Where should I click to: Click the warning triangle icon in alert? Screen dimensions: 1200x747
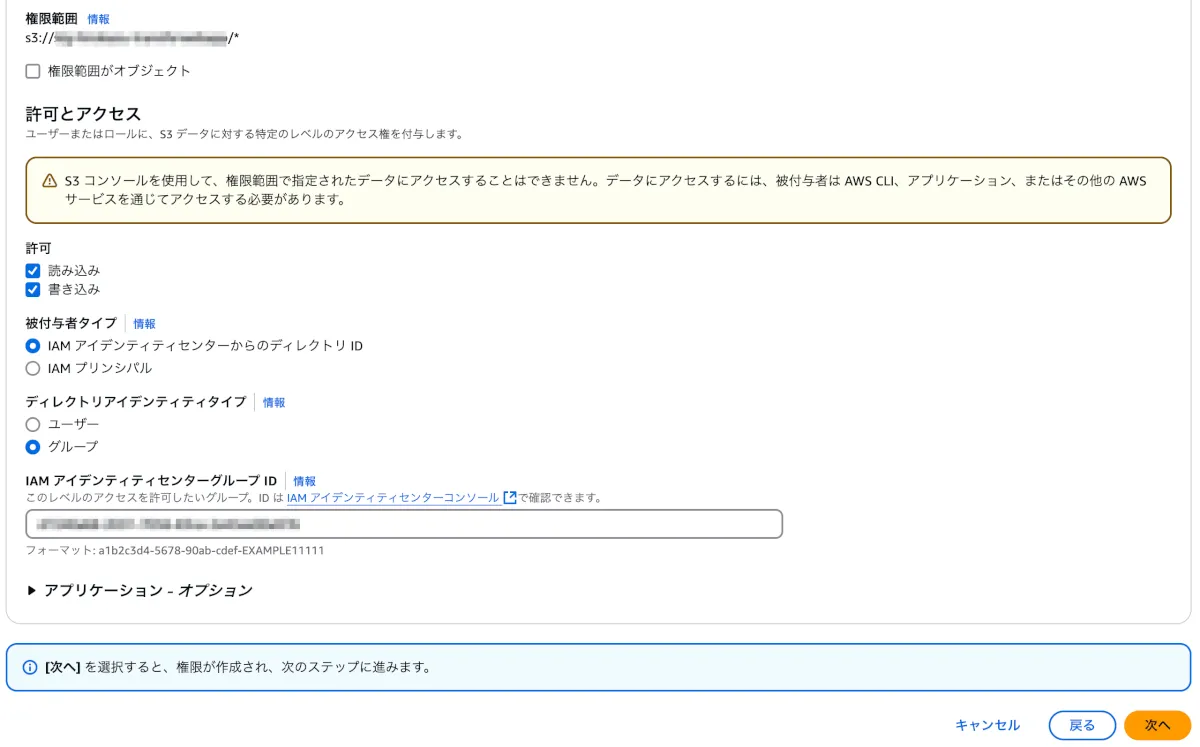(x=50, y=181)
